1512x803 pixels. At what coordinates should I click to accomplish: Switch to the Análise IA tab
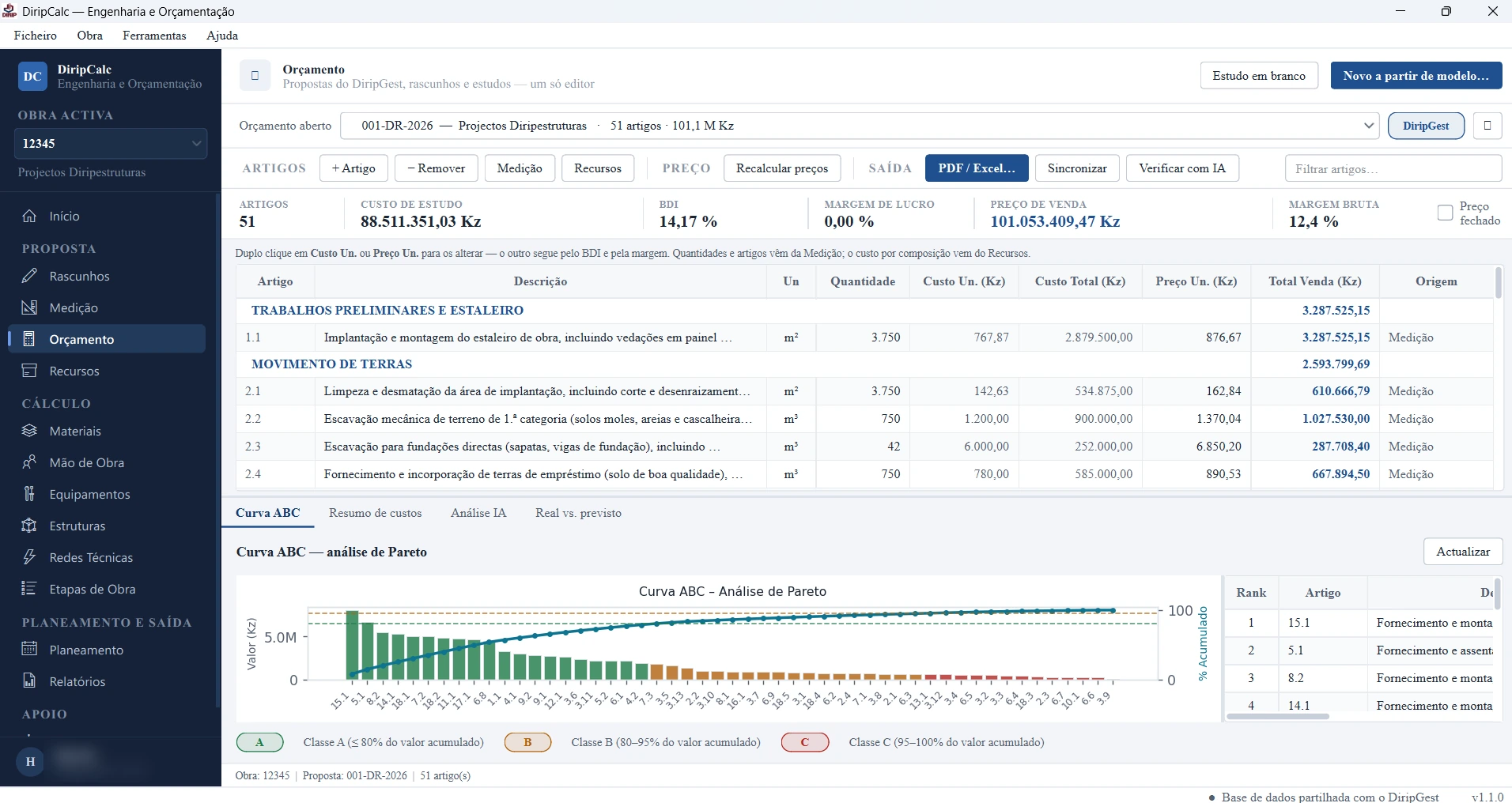click(478, 513)
